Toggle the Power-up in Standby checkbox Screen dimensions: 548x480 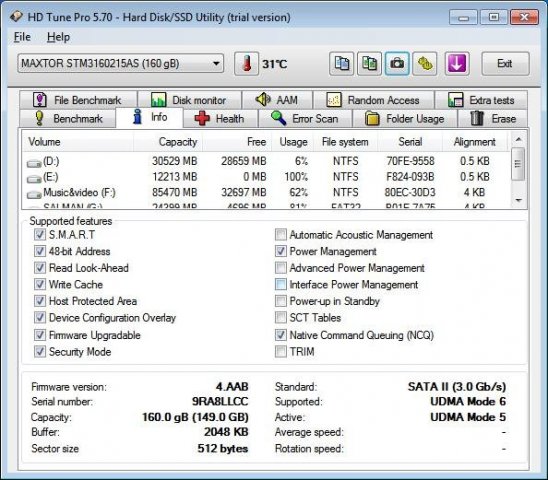[281, 301]
